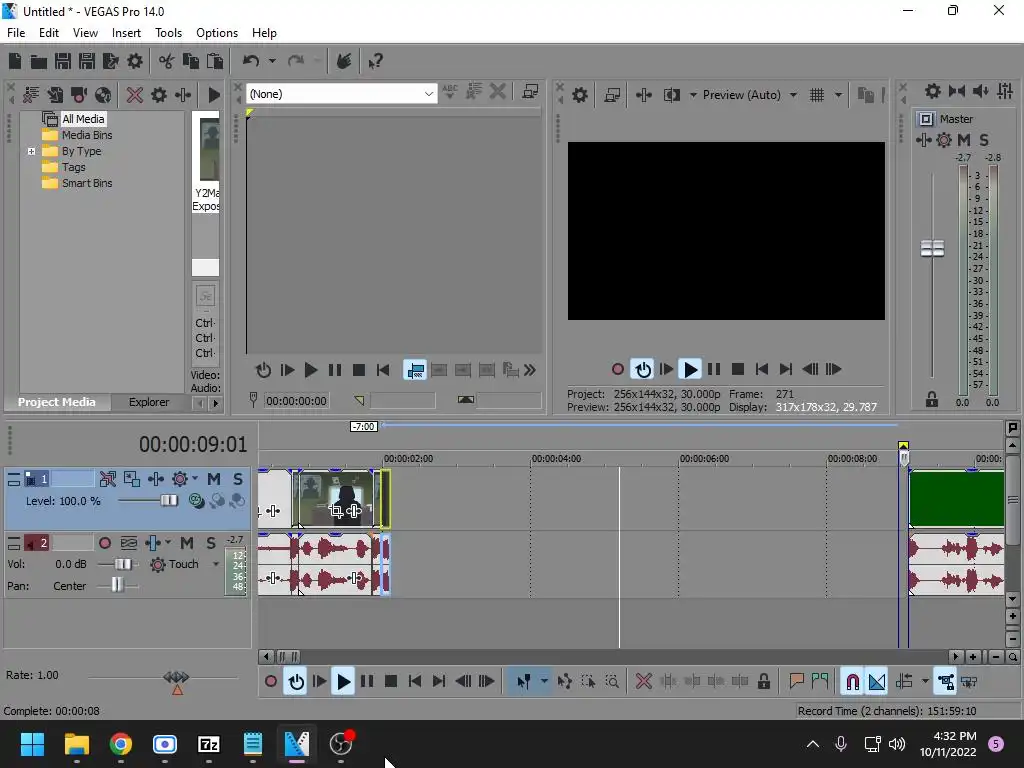This screenshot has width=1024, height=768.
Task: Select the Normal Edit tool in timeline toolbar
Action: [524, 682]
